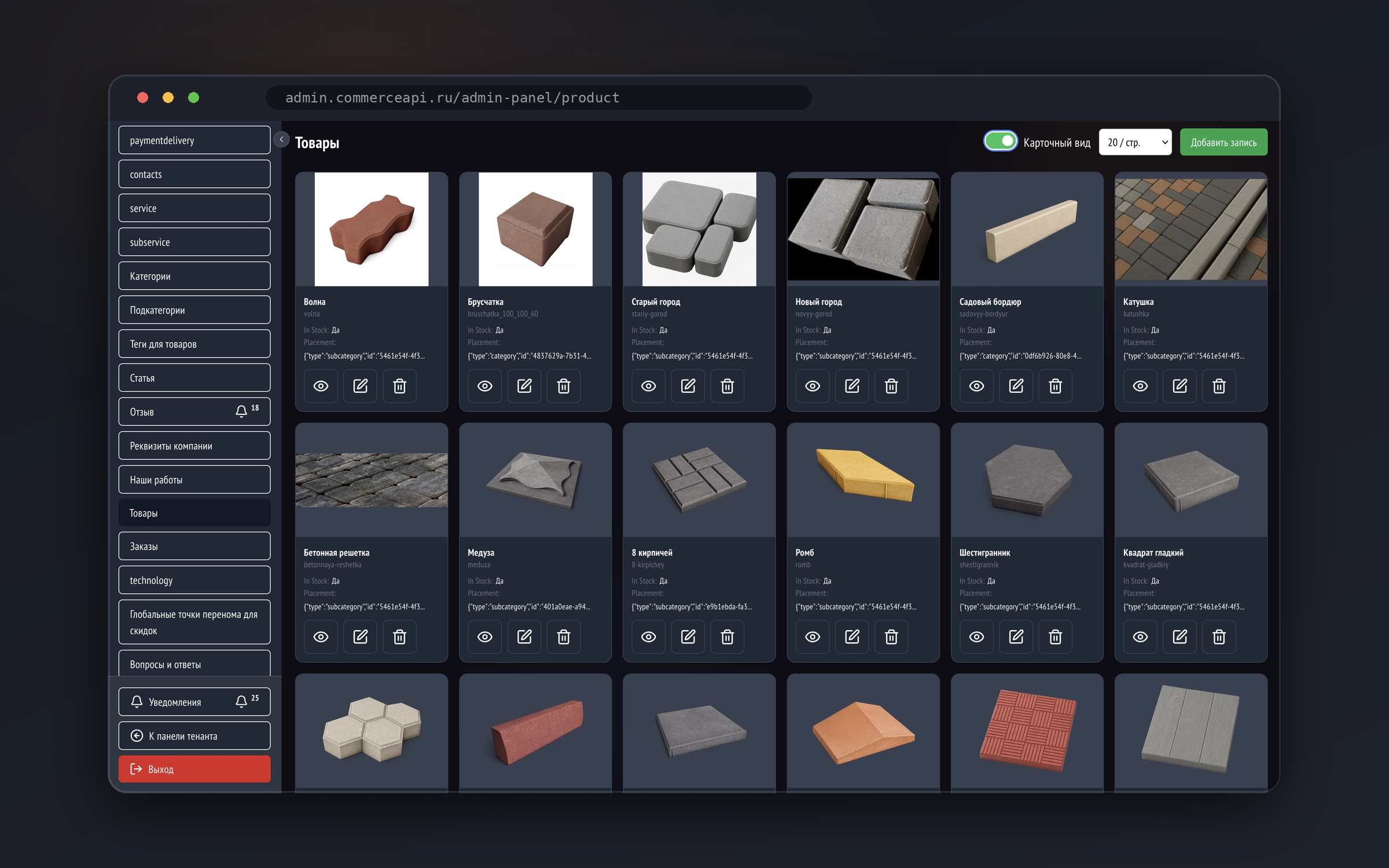Open the 20 / стр. page size dropdown
The image size is (1389, 868).
(x=1136, y=142)
